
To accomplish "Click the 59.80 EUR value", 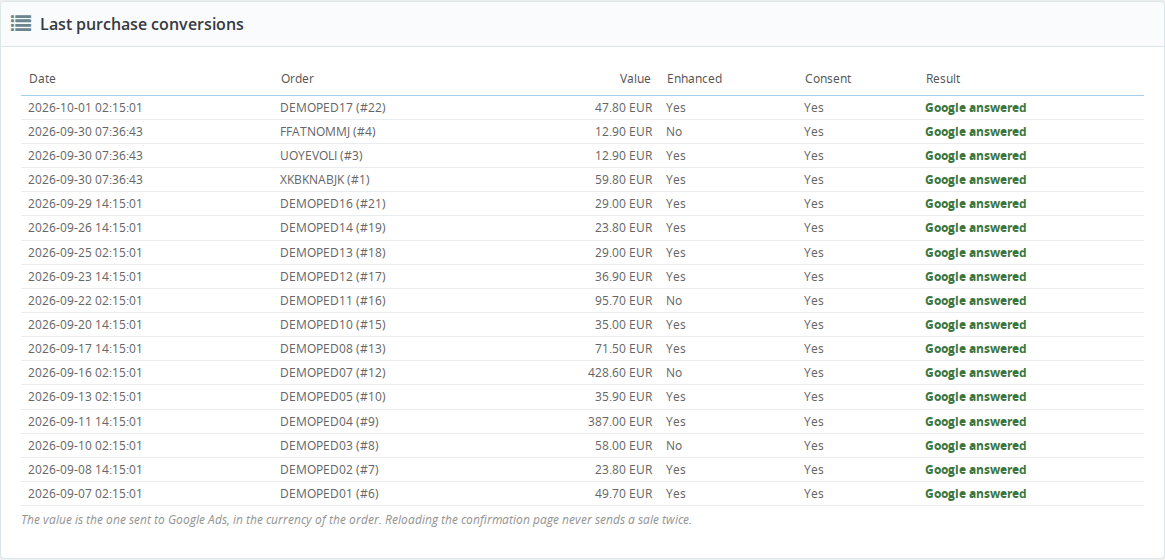I will point(623,180).
